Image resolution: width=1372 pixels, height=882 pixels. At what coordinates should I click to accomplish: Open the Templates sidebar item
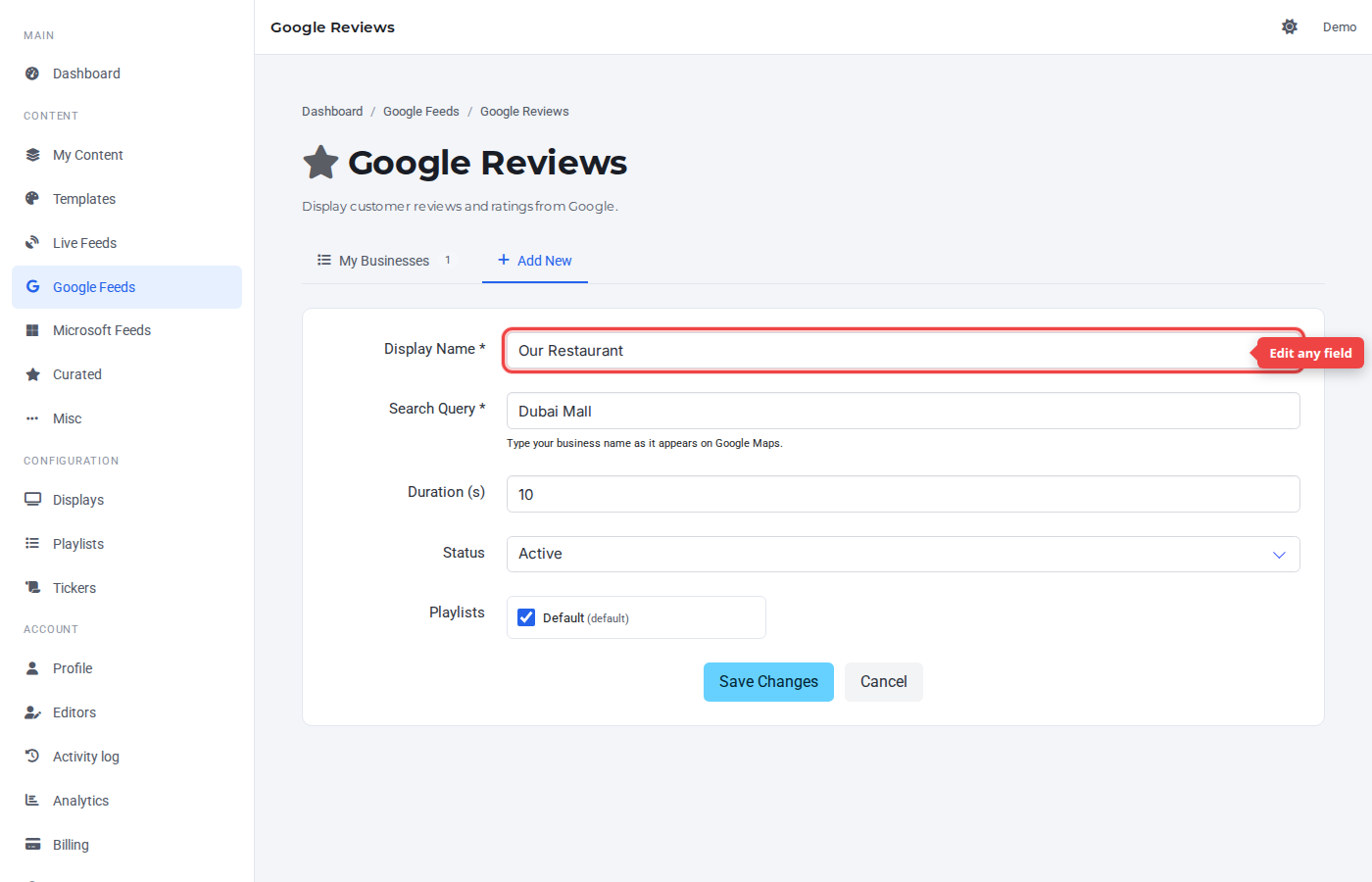pos(126,199)
